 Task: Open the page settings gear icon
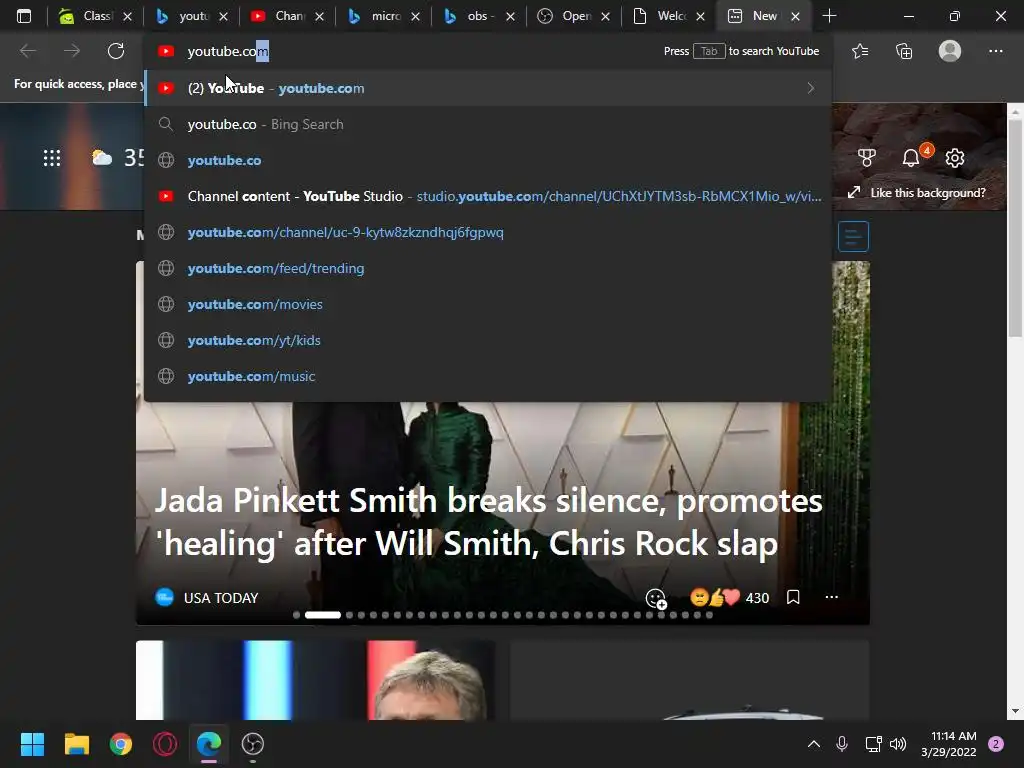pos(955,157)
